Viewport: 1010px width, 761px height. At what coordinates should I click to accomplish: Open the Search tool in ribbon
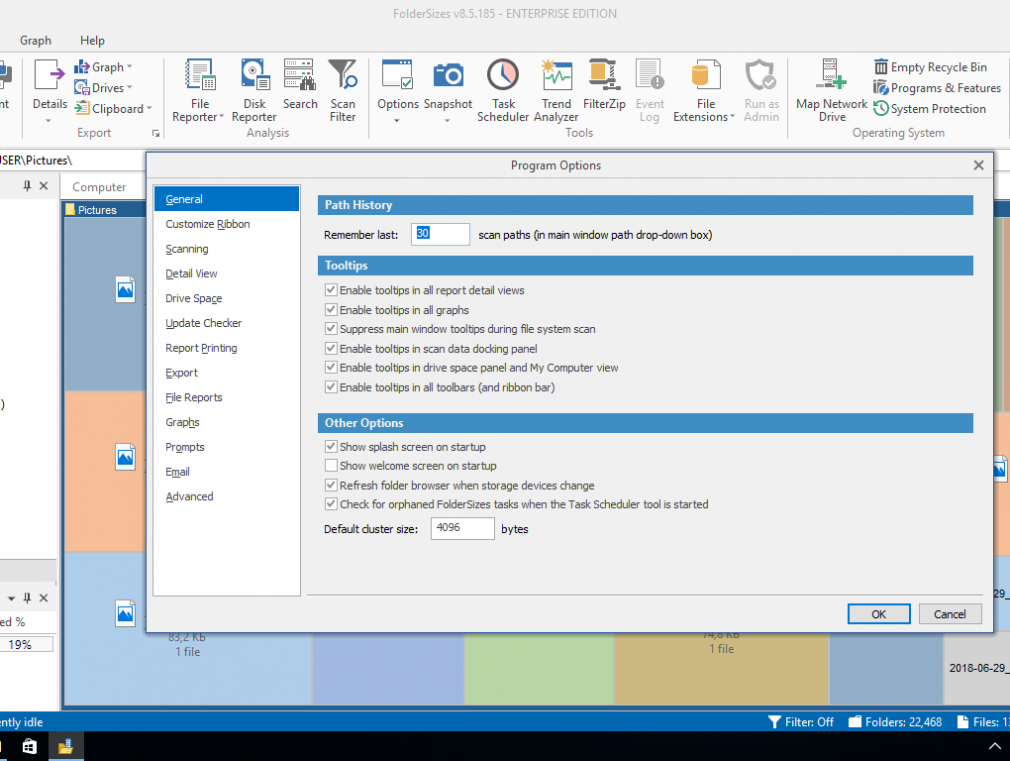pos(300,84)
